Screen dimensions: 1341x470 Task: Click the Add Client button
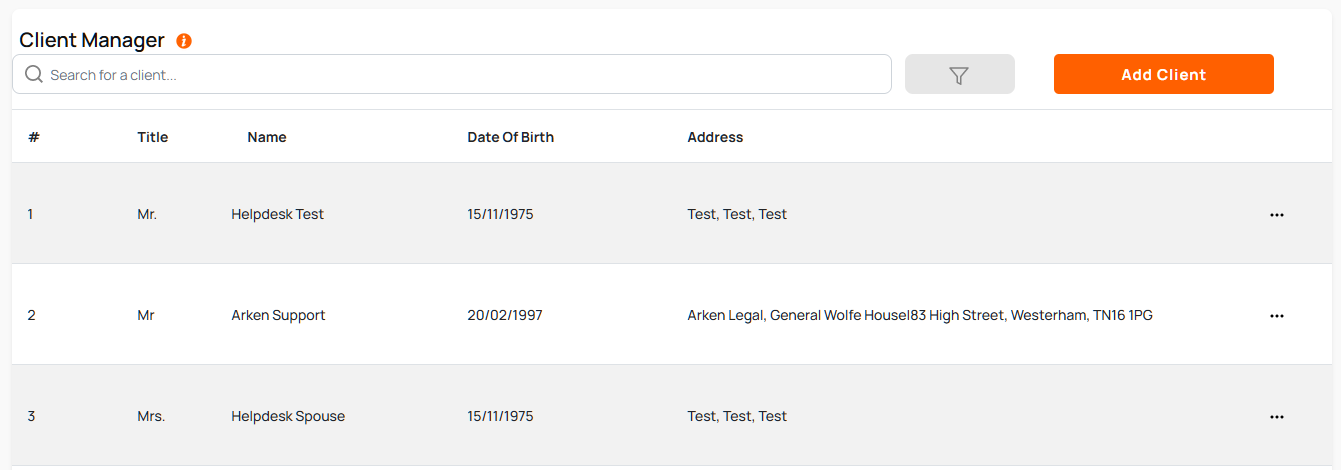point(1163,74)
